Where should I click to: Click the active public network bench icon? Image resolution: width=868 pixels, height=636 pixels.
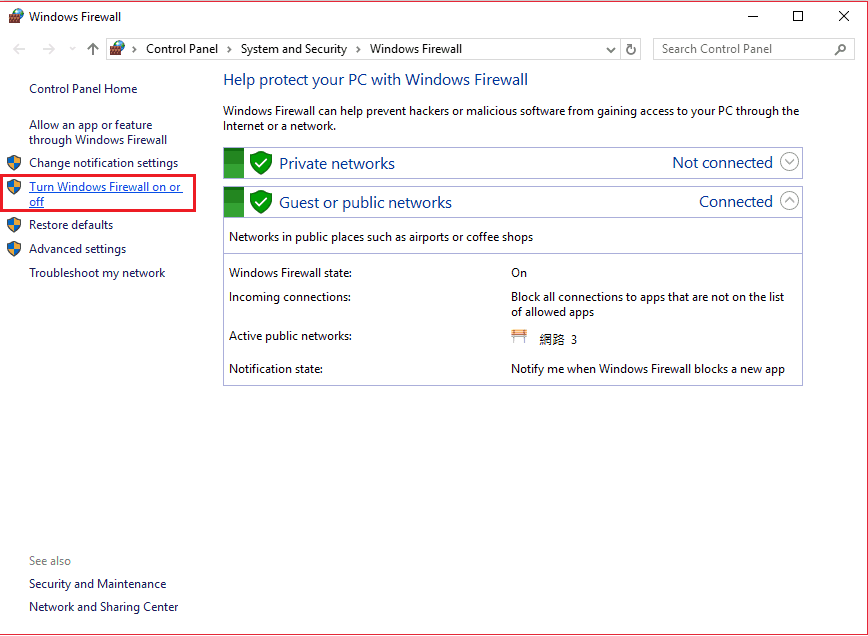(x=519, y=336)
